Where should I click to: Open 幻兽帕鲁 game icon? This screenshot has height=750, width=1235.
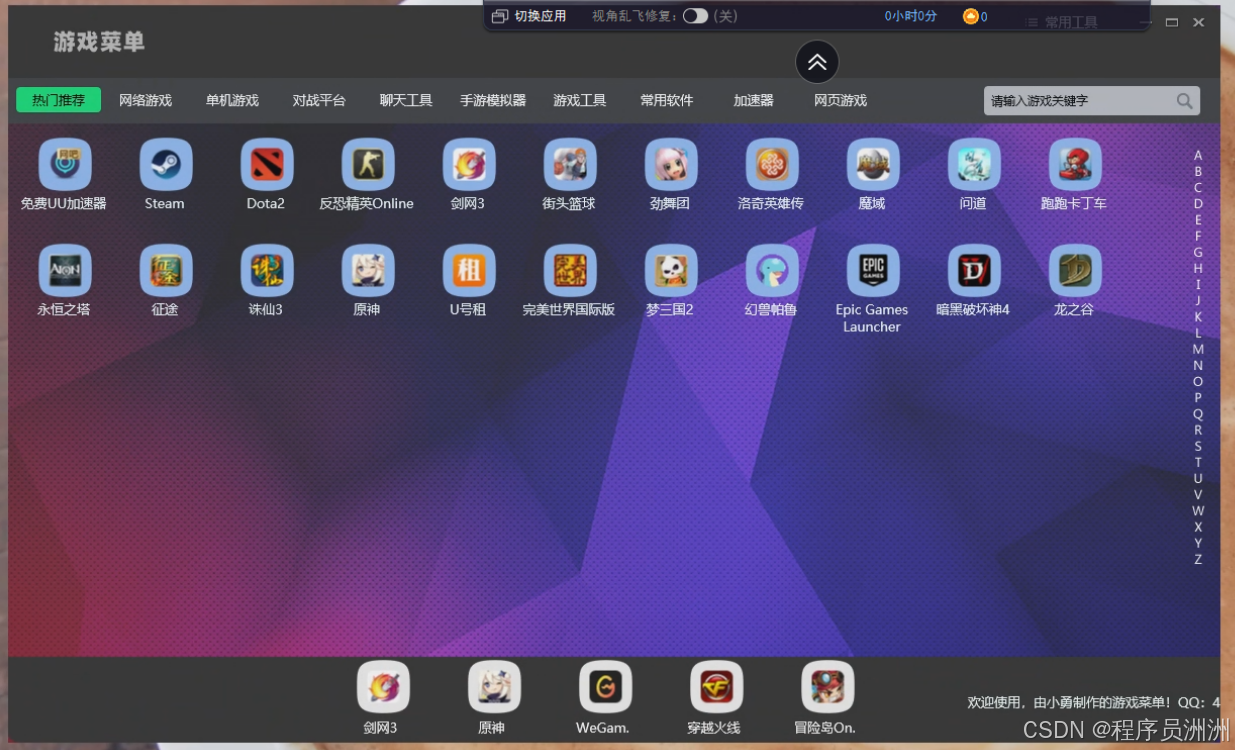(x=771, y=271)
